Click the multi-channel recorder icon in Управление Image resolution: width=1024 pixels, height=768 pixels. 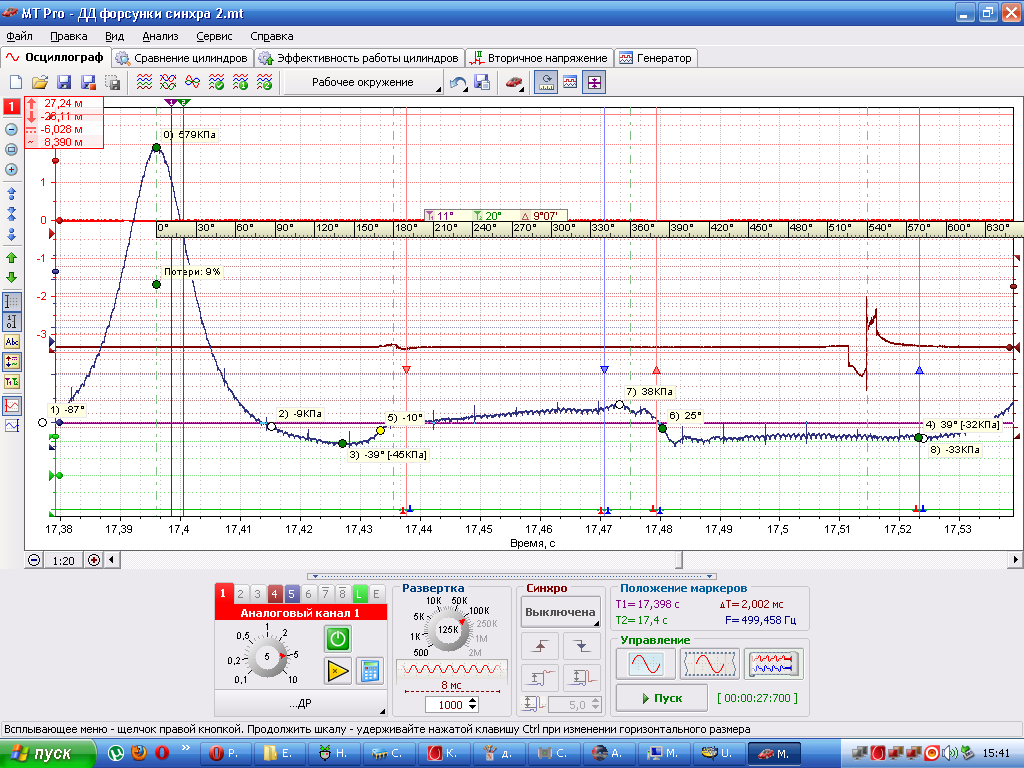click(773, 664)
